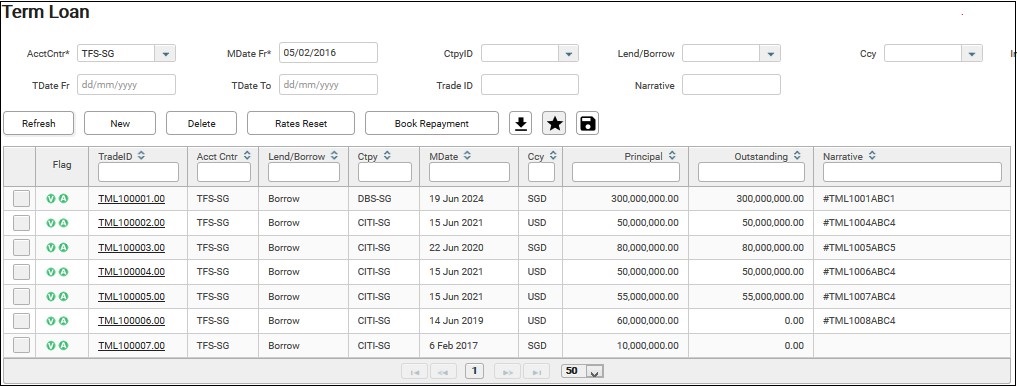Click green V flag icon for TML100001.00
This screenshot has width=1017, height=387.
coord(51,198)
